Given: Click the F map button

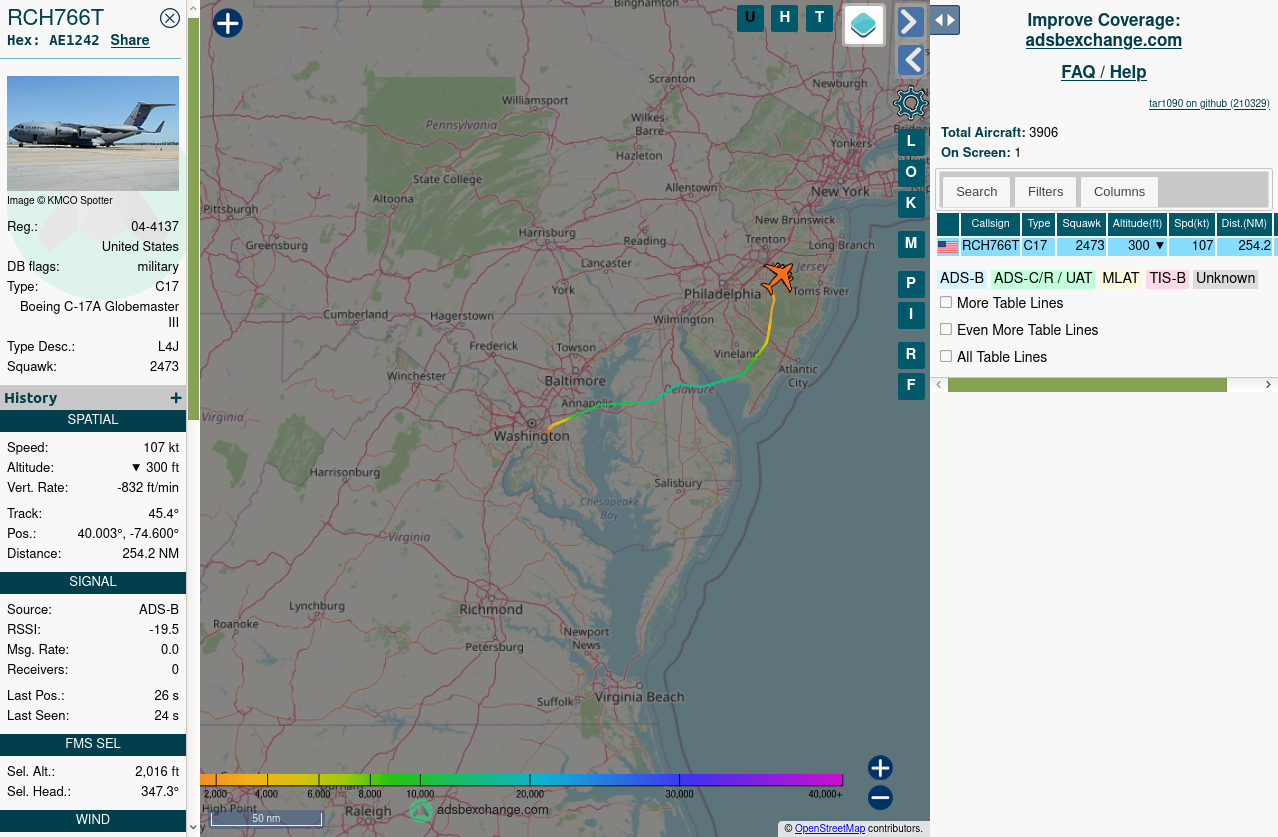Looking at the screenshot, I should (x=911, y=386).
